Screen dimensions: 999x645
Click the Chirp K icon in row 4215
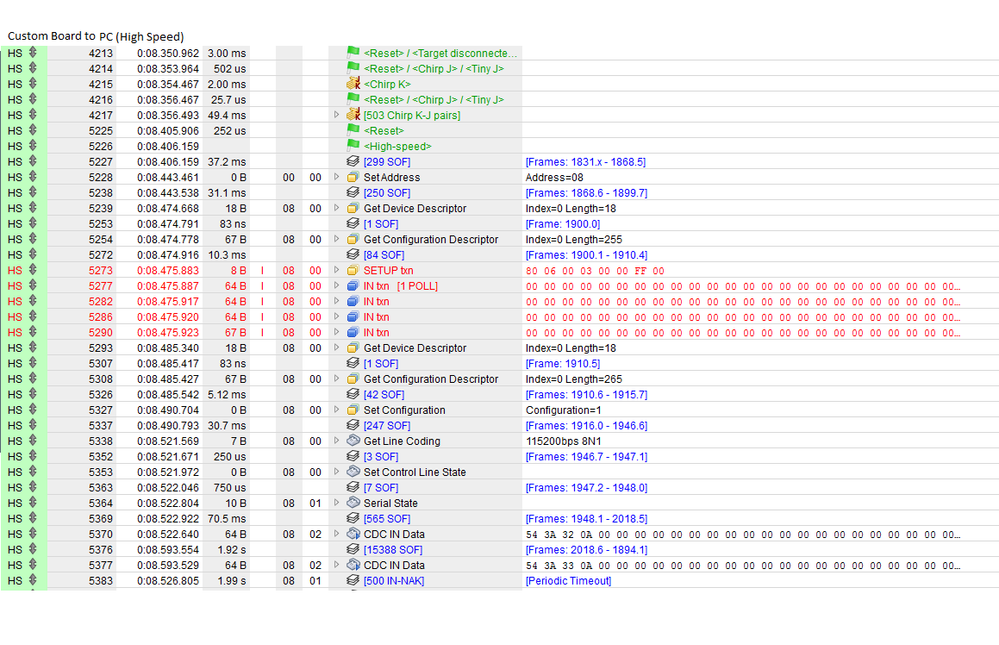click(x=353, y=83)
